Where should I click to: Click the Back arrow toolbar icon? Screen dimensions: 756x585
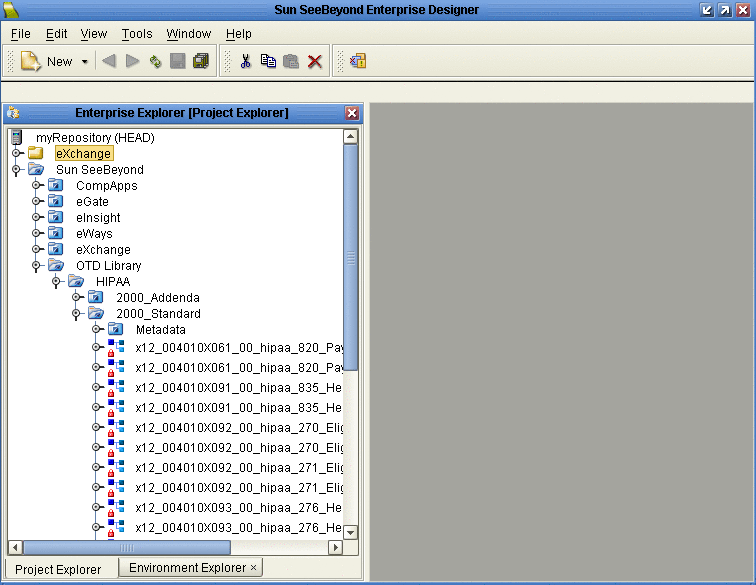click(x=109, y=61)
